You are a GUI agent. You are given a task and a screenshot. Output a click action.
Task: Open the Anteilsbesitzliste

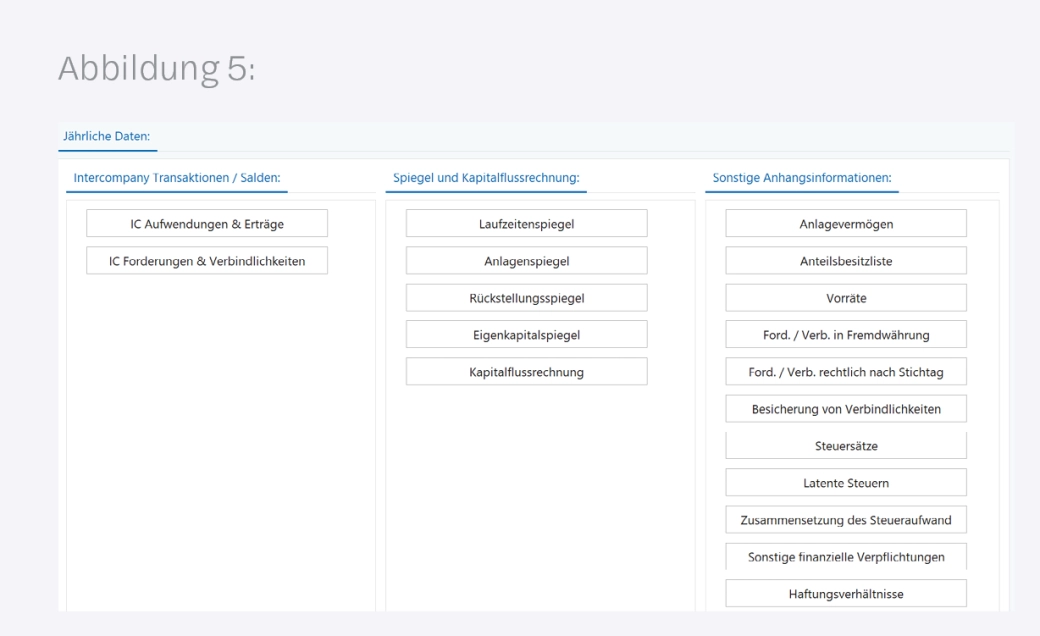click(x=846, y=261)
